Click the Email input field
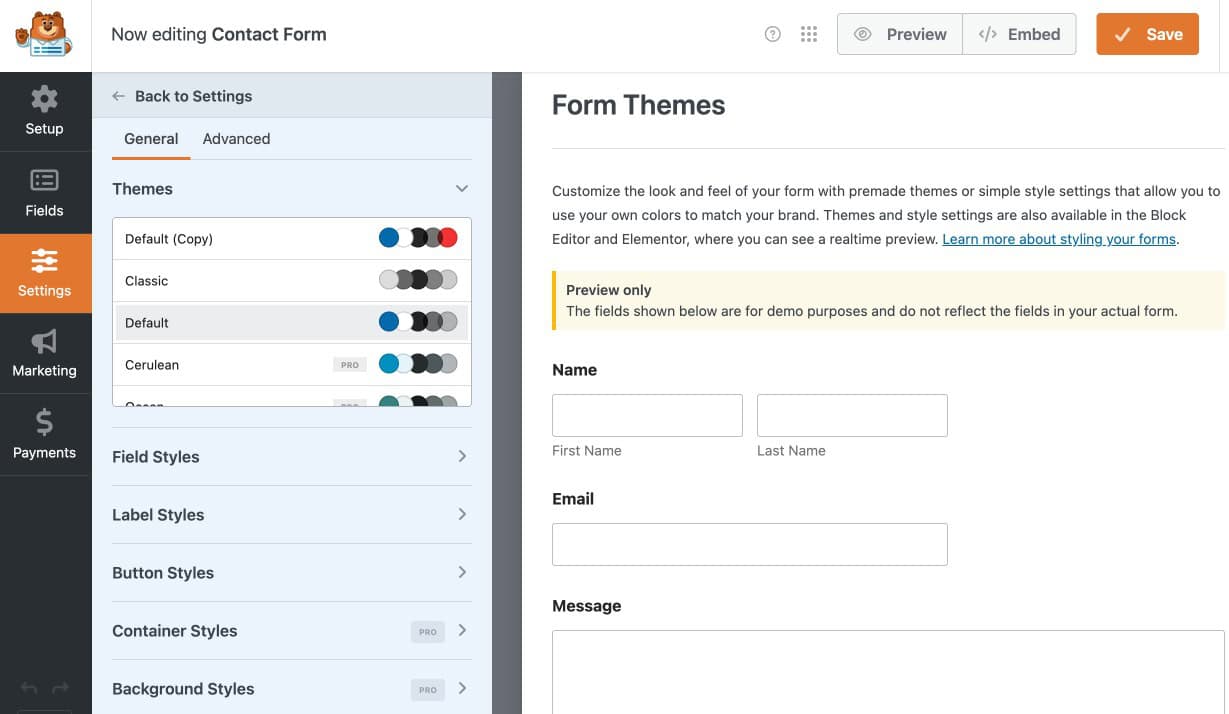 750,544
